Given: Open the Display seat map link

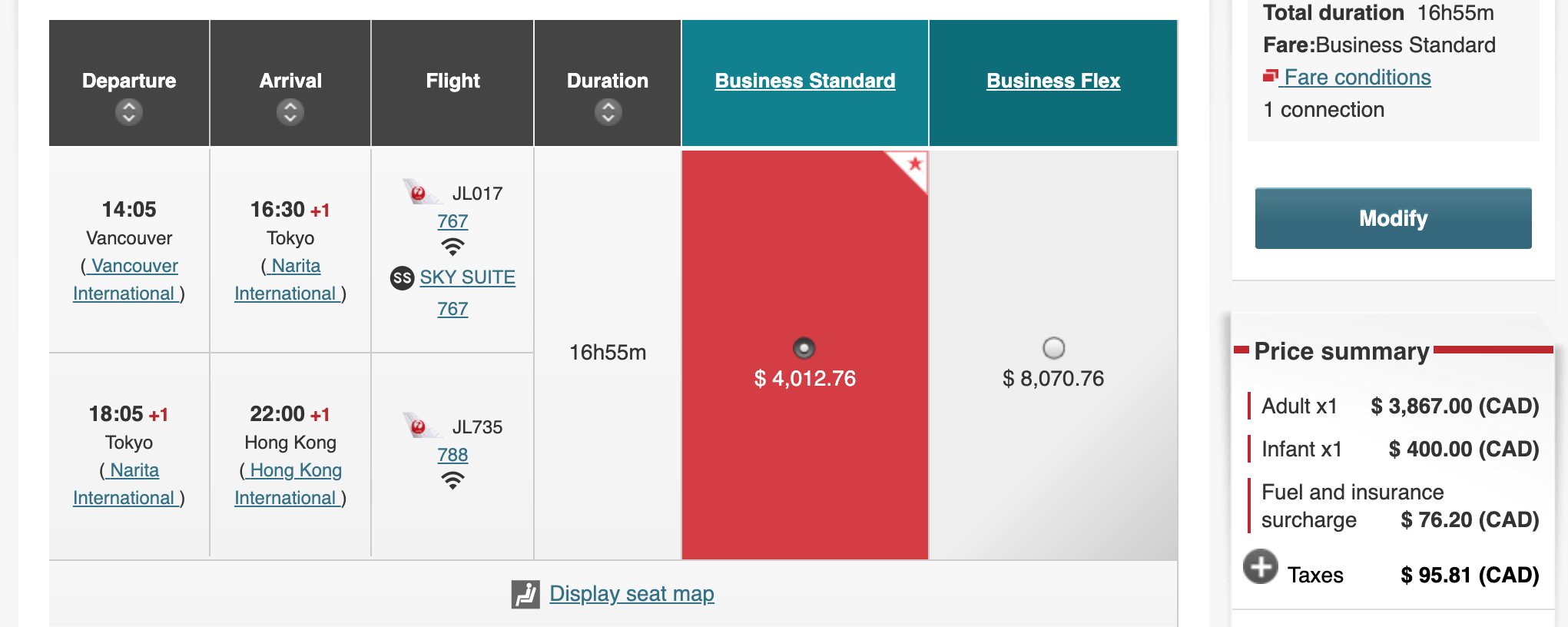Looking at the screenshot, I should pyautogui.click(x=632, y=594).
